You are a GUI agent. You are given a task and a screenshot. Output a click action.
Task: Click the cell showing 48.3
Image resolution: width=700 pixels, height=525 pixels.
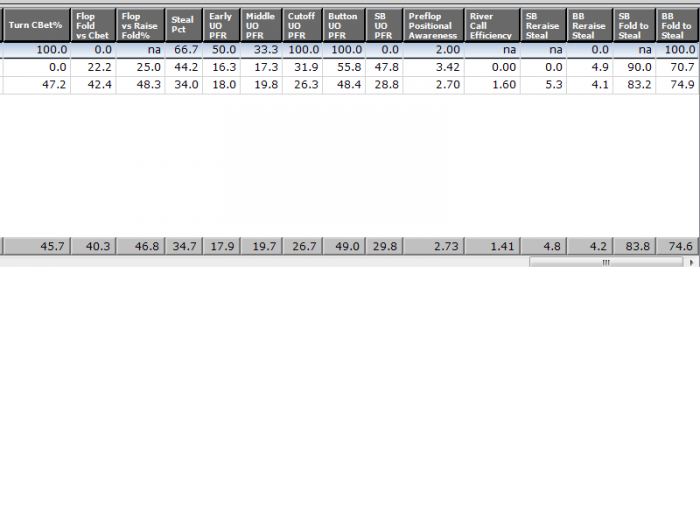coord(140,85)
